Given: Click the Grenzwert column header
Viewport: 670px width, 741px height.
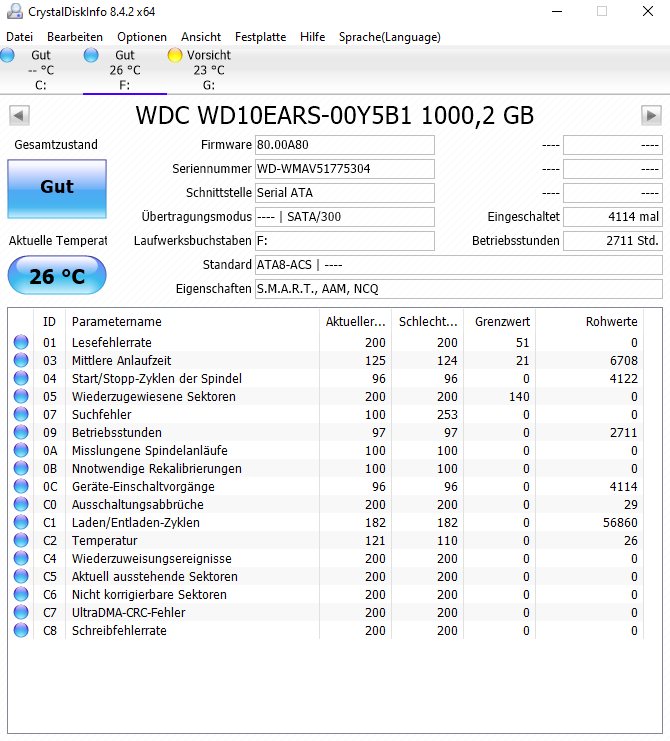Looking at the screenshot, I should (499, 322).
